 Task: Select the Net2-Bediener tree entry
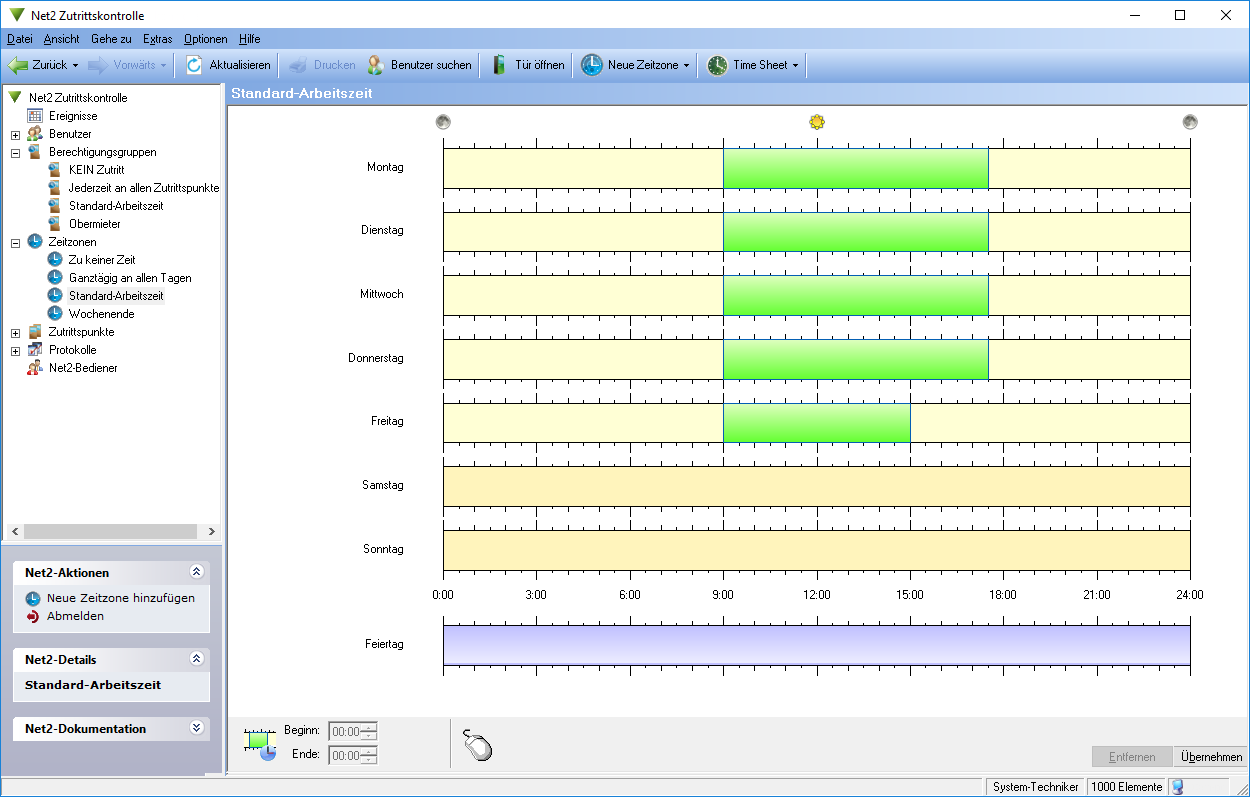click(82, 368)
